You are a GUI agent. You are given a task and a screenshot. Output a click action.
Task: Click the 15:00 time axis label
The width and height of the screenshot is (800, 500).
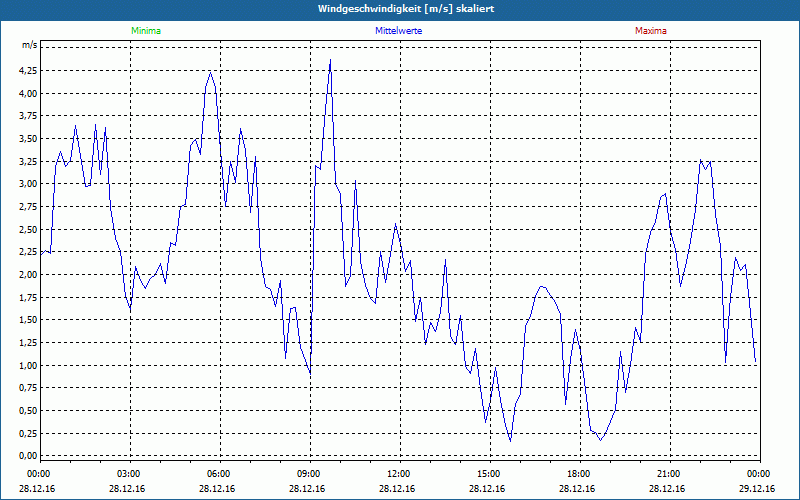click(490, 474)
